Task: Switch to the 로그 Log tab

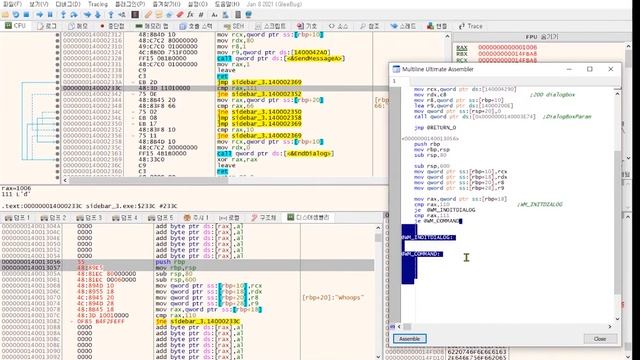Action: coord(47,26)
